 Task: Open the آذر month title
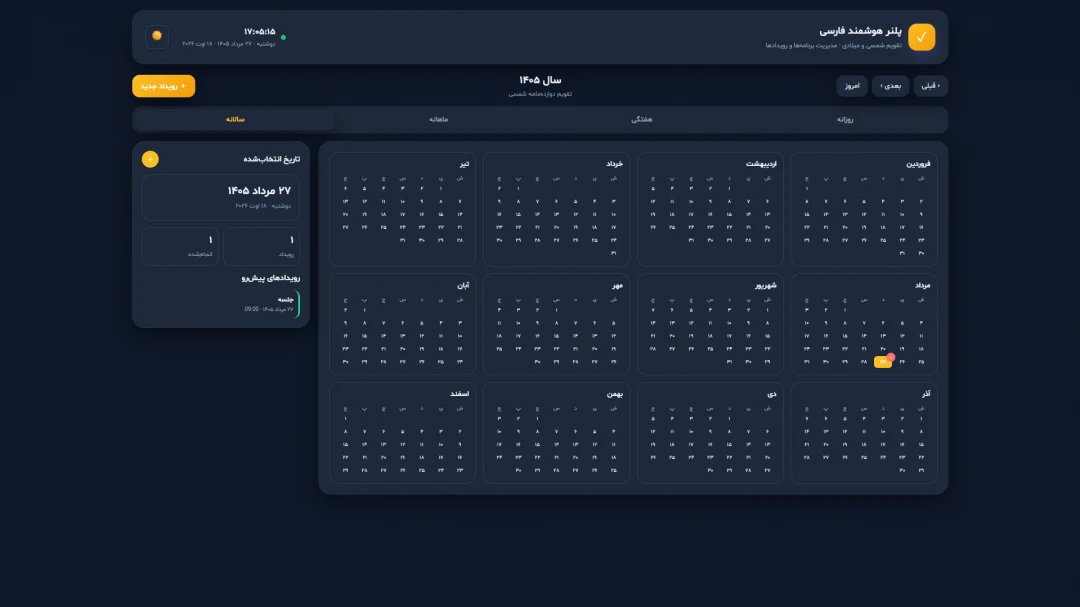(x=926, y=394)
